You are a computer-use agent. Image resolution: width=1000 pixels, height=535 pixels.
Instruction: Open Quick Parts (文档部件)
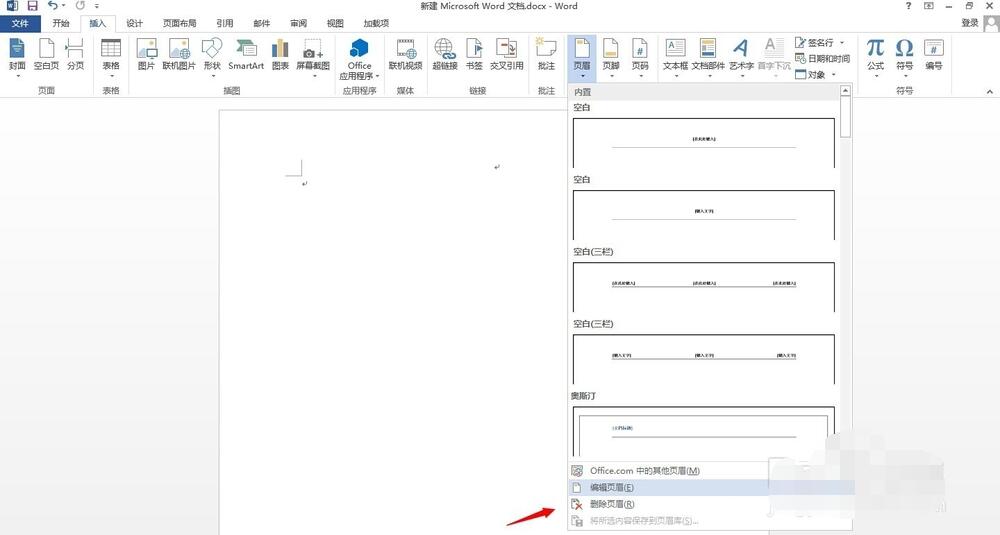click(709, 58)
